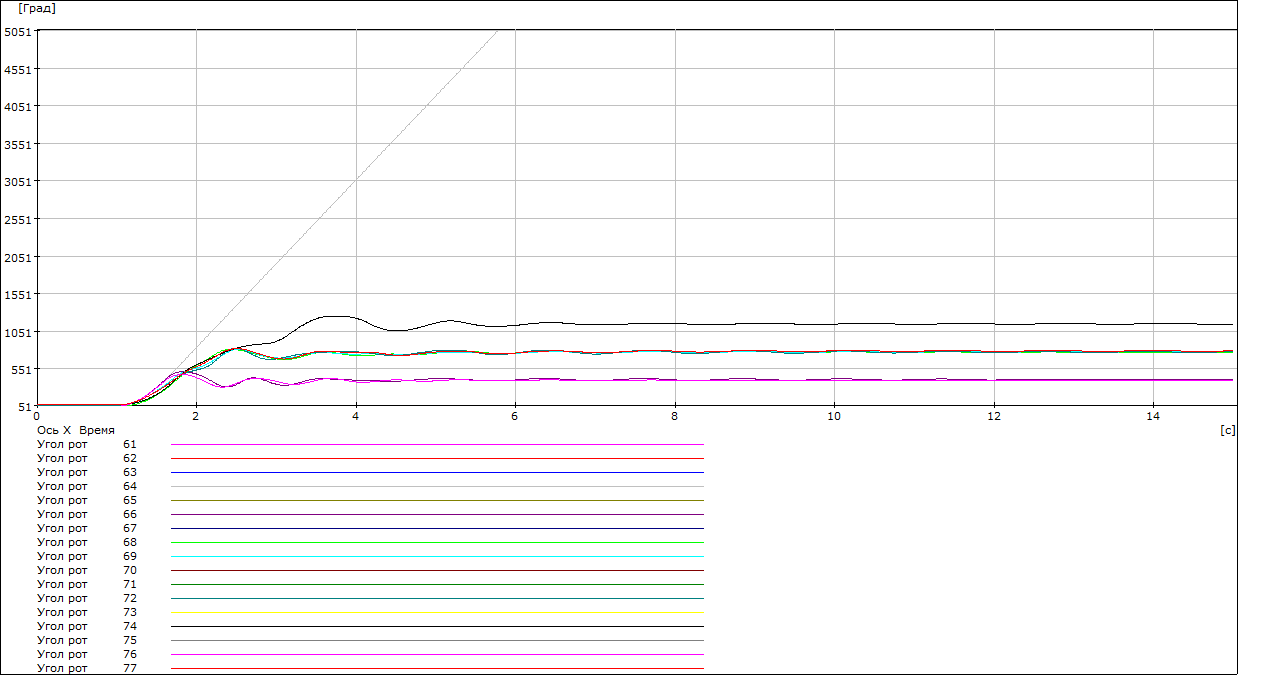1277x696 pixels.
Task: Click the X-axis tick label 14
Action: (1153, 415)
